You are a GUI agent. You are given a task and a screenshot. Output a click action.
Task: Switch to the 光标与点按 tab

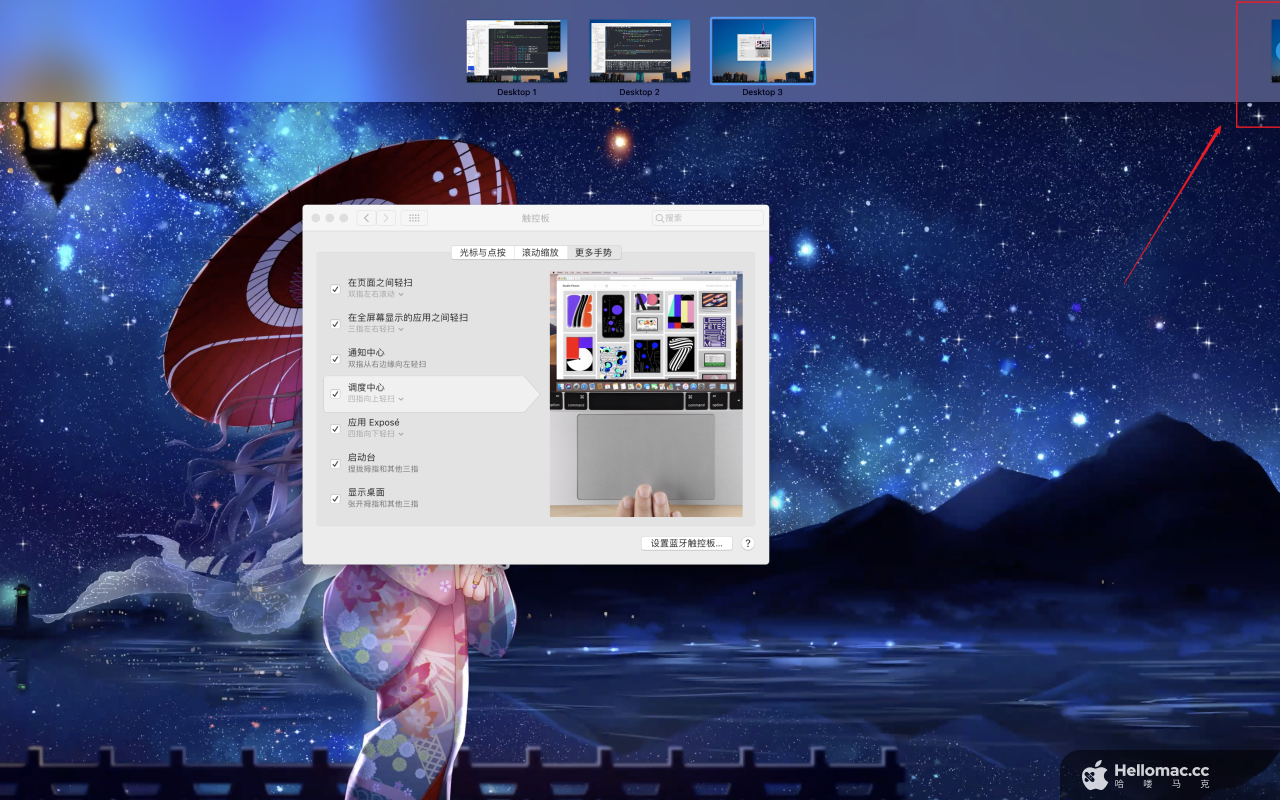pos(482,253)
